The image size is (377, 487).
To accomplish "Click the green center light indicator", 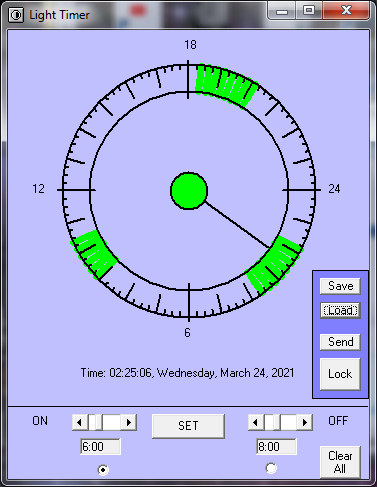I will 189,191.
